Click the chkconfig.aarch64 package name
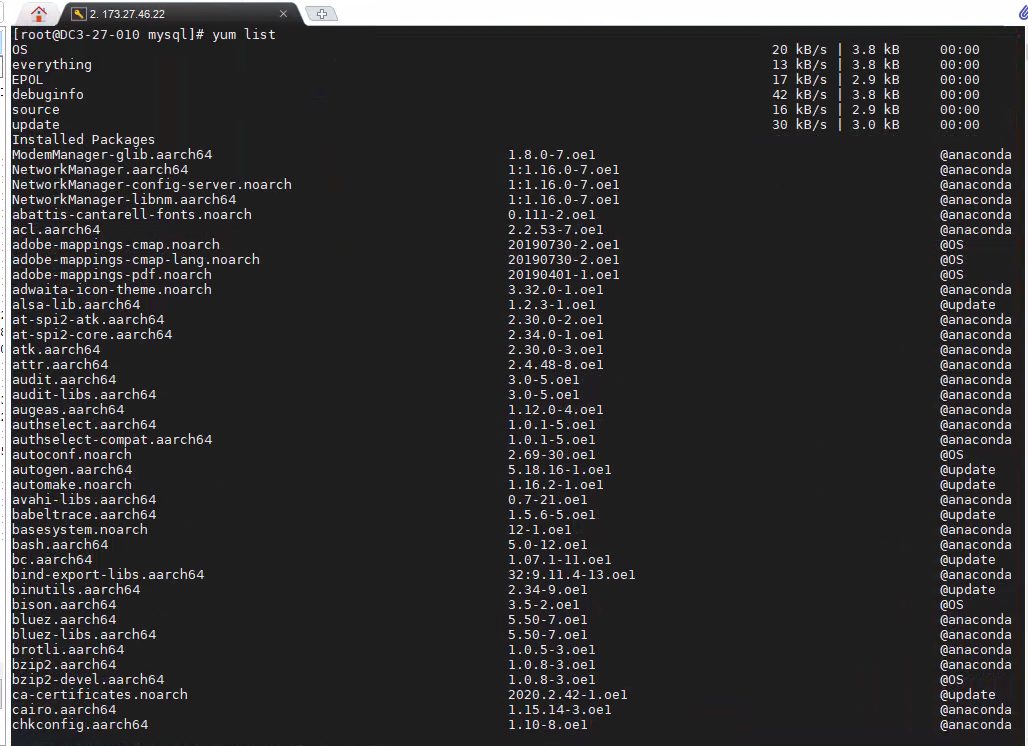 coord(79,725)
